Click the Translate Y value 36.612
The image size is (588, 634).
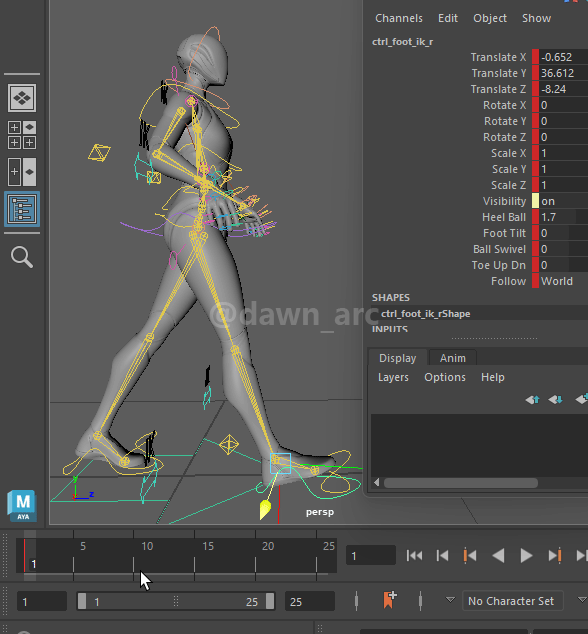click(563, 73)
